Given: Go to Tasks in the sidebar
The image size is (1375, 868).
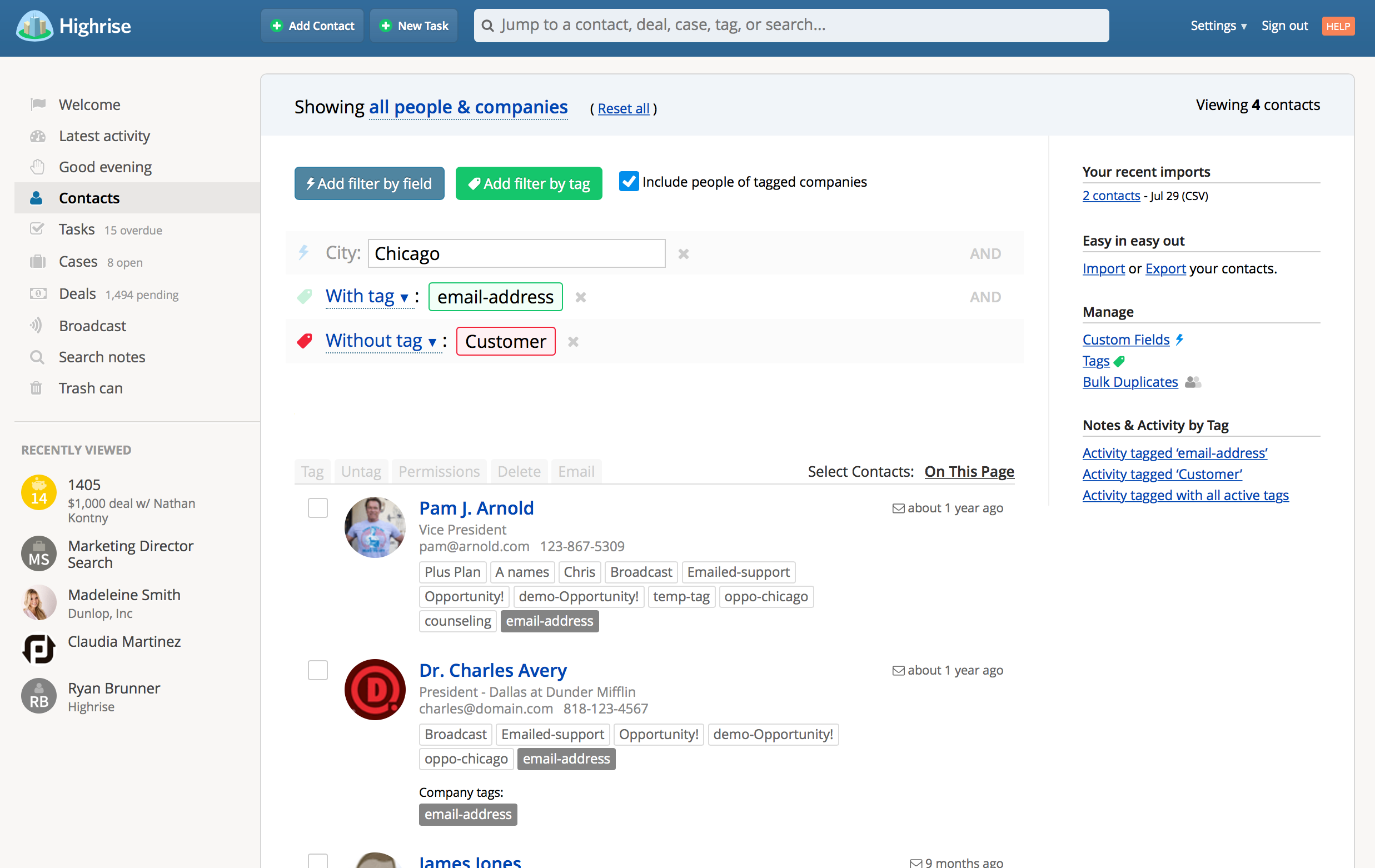Looking at the screenshot, I should click(x=77, y=229).
